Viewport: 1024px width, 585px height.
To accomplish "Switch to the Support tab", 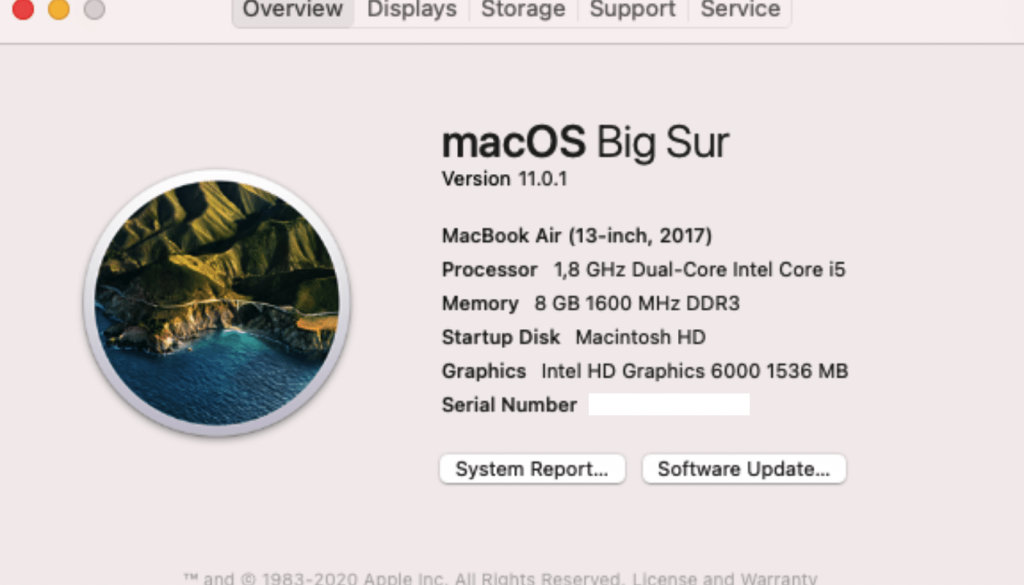I will [x=632, y=11].
